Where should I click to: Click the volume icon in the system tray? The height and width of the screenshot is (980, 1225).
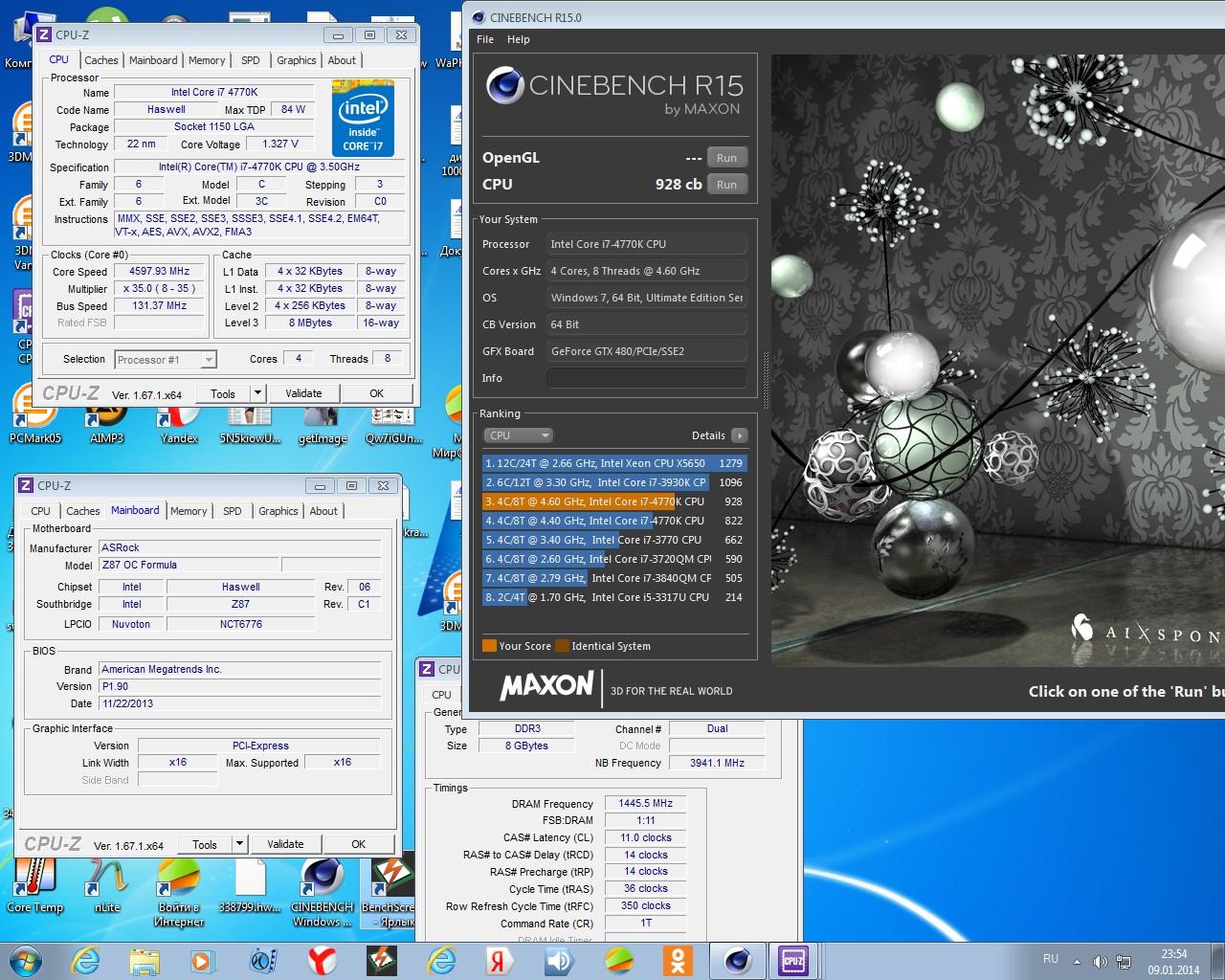[x=1100, y=961]
